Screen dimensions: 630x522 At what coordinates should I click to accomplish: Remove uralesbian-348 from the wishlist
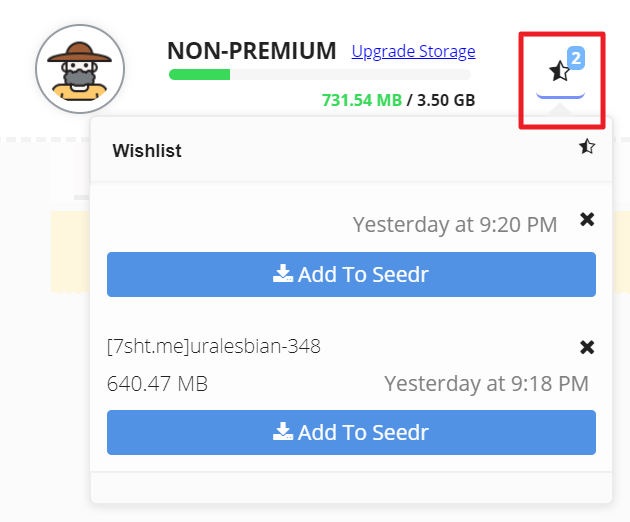pyautogui.click(x=587, y=347)
